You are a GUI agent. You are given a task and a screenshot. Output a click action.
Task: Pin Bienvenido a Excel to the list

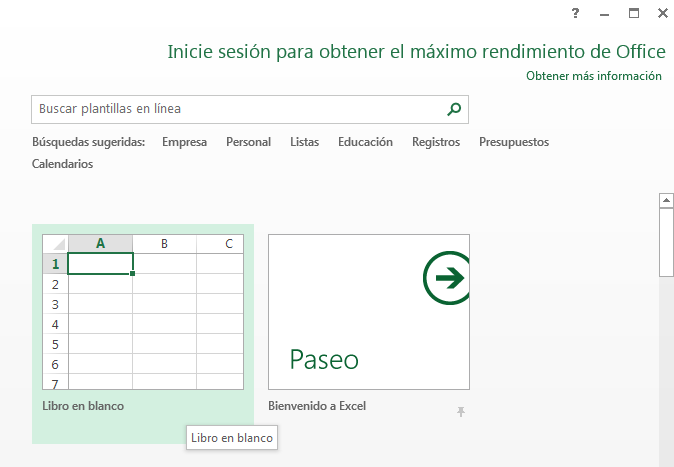pos(461,412)
